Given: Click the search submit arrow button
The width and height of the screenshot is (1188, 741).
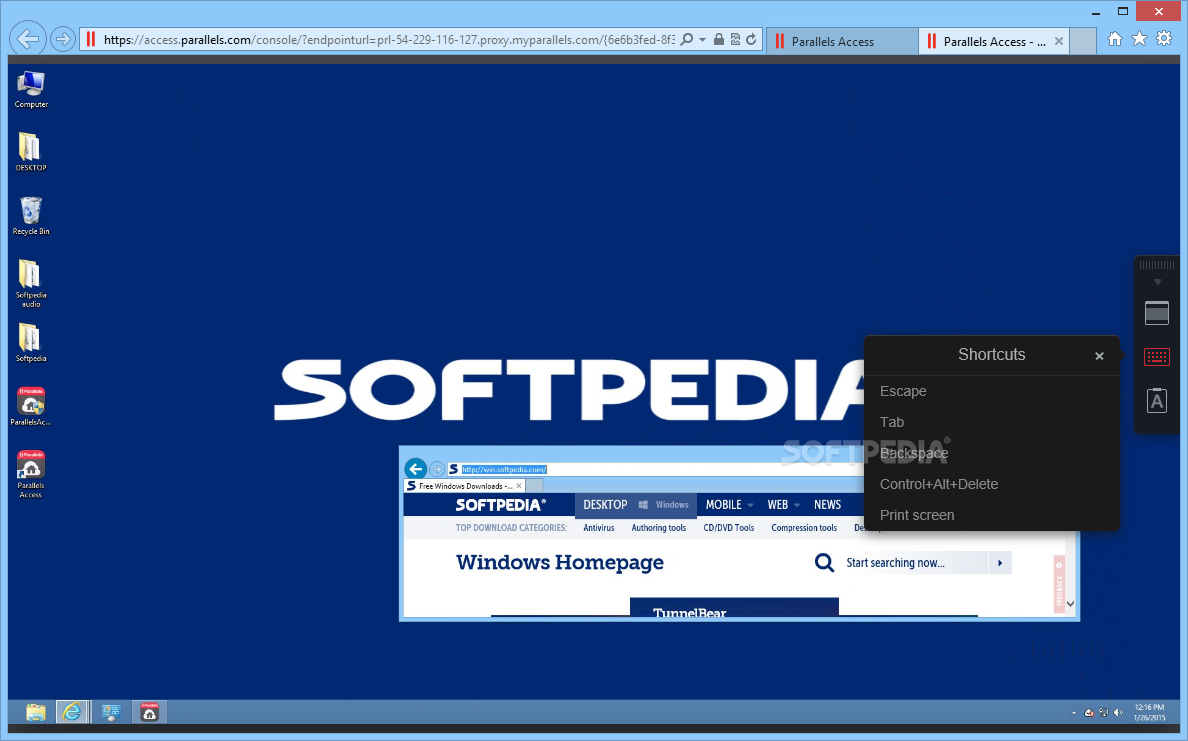Looking at the screenshot, I should 1000,562.
